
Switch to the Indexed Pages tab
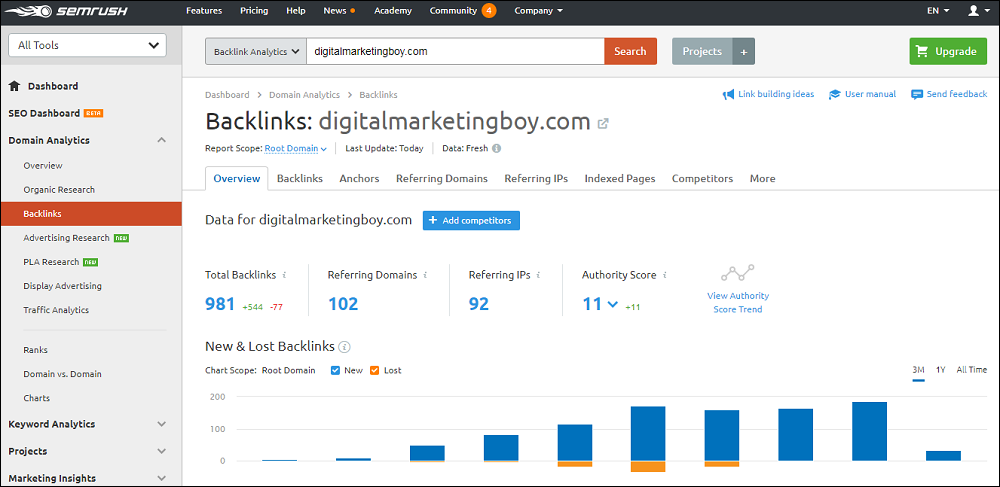pyautogui.click(x=620, y=178)
